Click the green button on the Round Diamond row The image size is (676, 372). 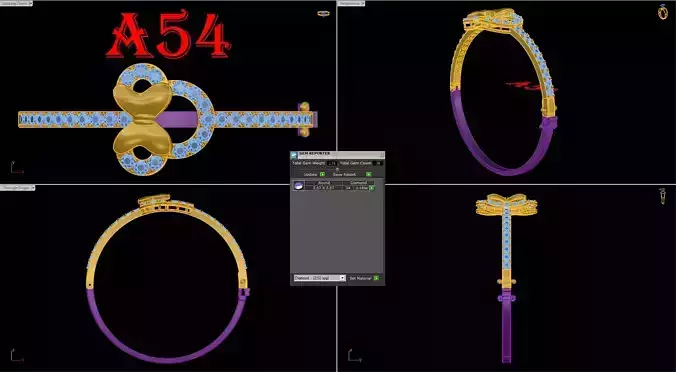[372, 188]
